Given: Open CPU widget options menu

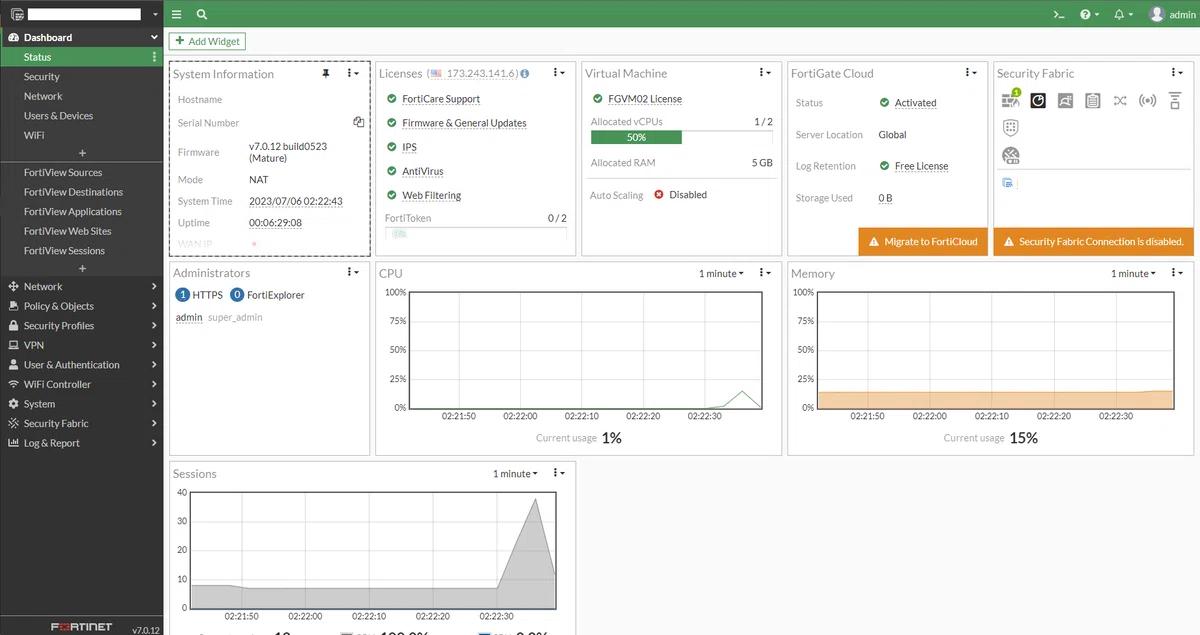Looking at the screenshot, I should tap(764, 272).
